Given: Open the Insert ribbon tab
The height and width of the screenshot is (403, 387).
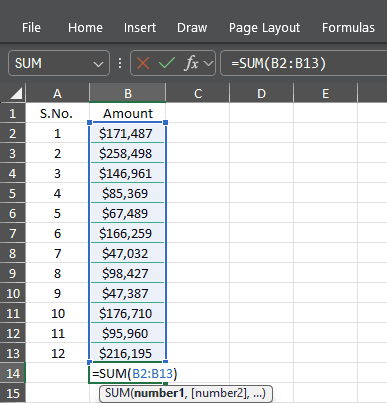Looking at the screenshot, I should (x=140, y=28).
